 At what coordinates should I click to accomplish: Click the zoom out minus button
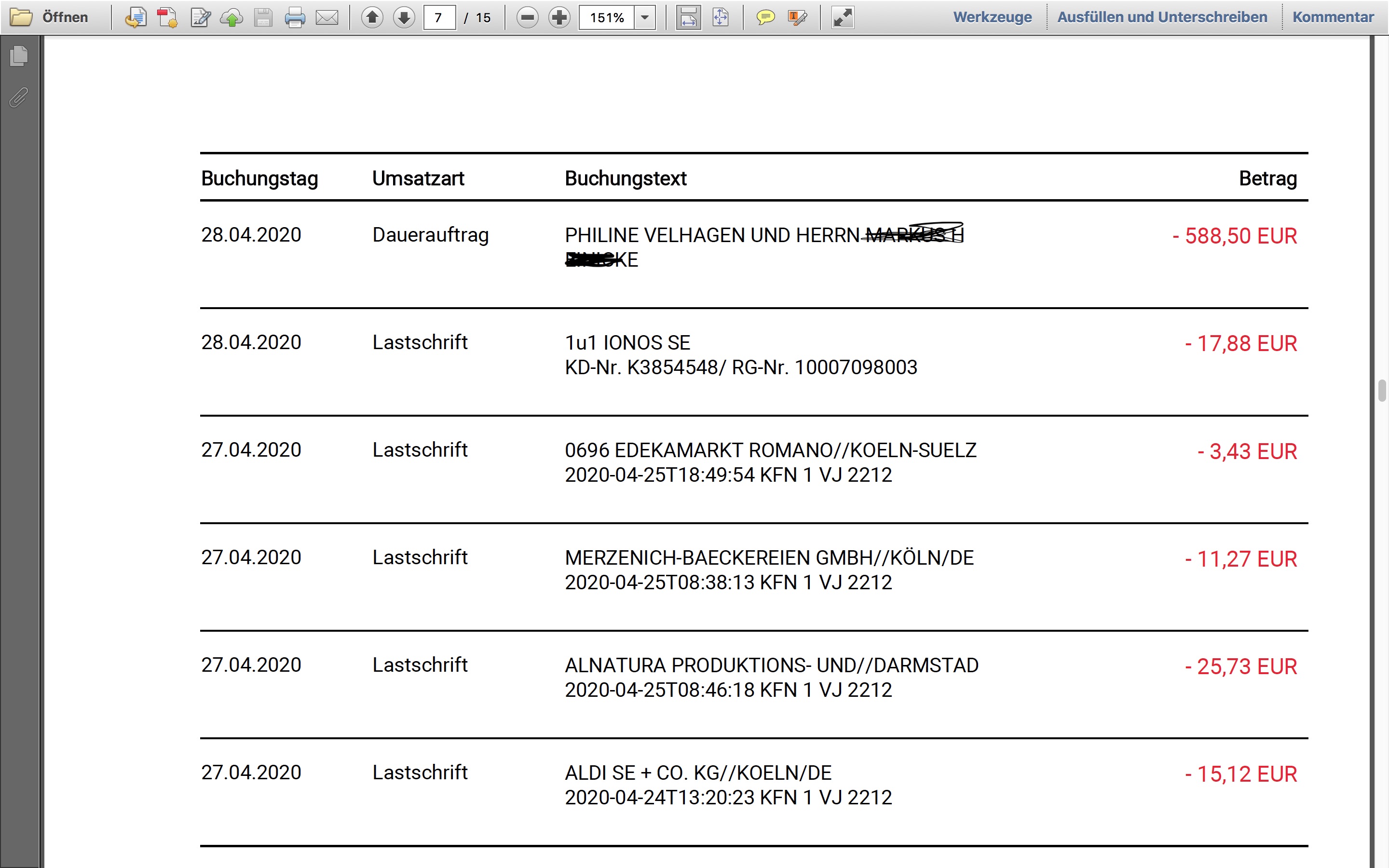pyautogui.click(x=527, y=18)
